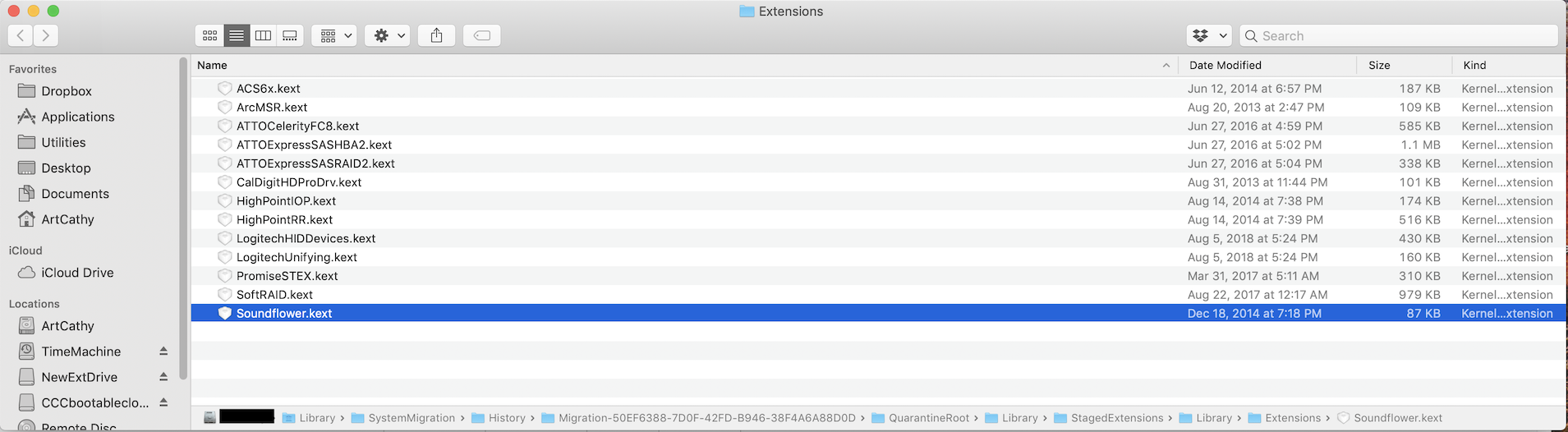
Task: Click the Share toolbar button
Action: click(x=437, y=35)
